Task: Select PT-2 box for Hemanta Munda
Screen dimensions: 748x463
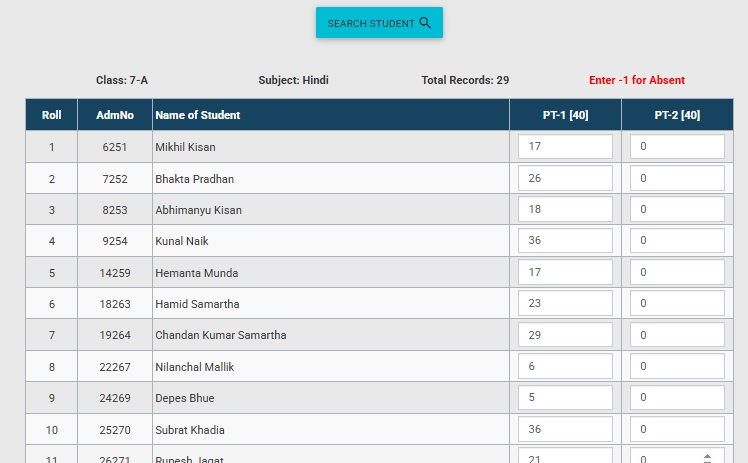Action: (x=677, y=272)
